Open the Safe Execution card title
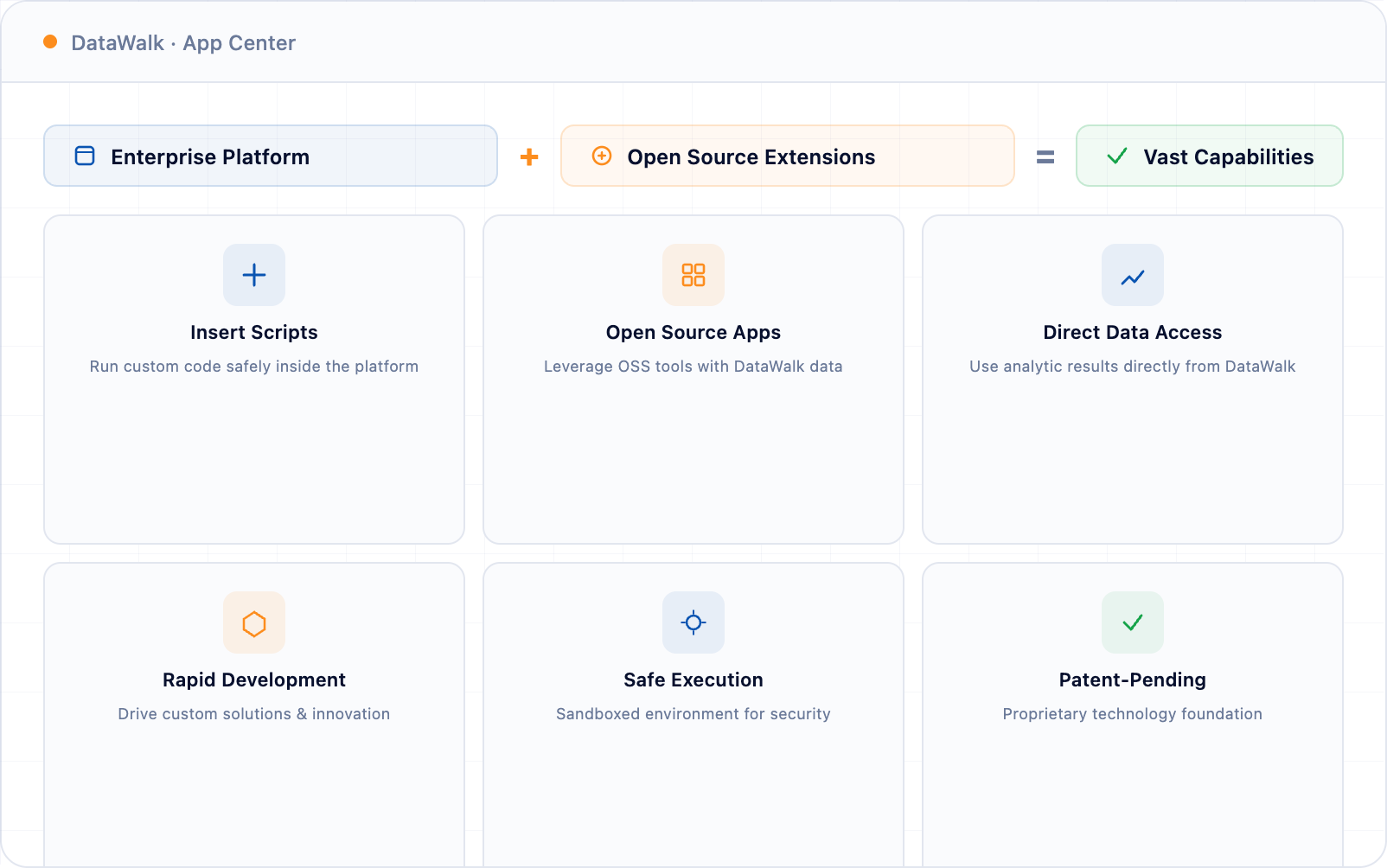Viewport: 1387px width, 868px height. [x=693, y=680]
